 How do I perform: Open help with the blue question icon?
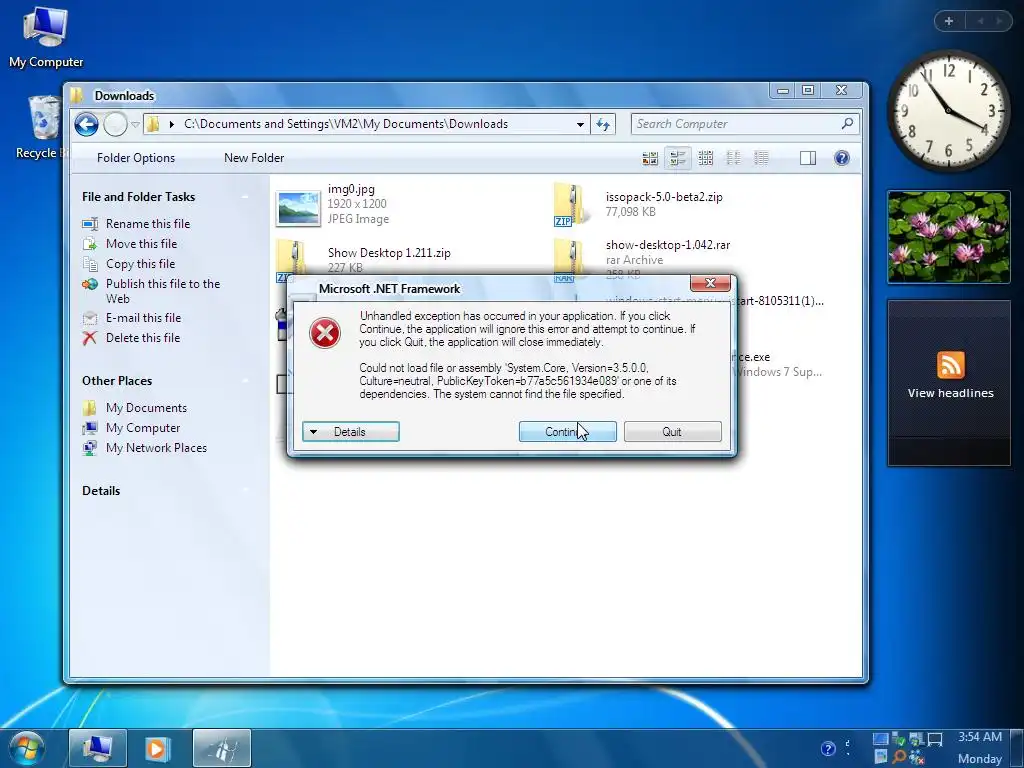click(842, 158)
